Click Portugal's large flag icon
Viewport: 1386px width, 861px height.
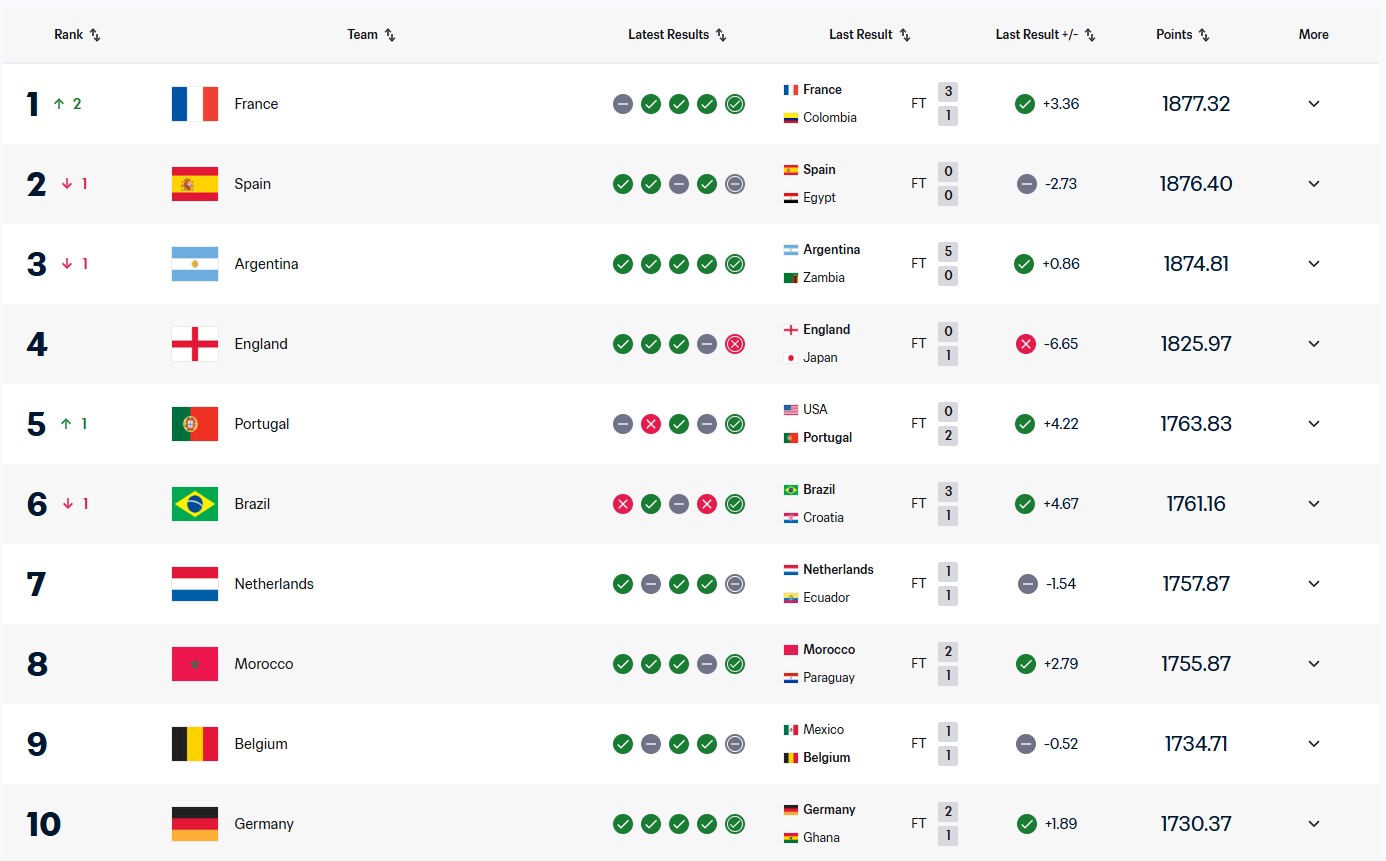click(x=195, y=424)
